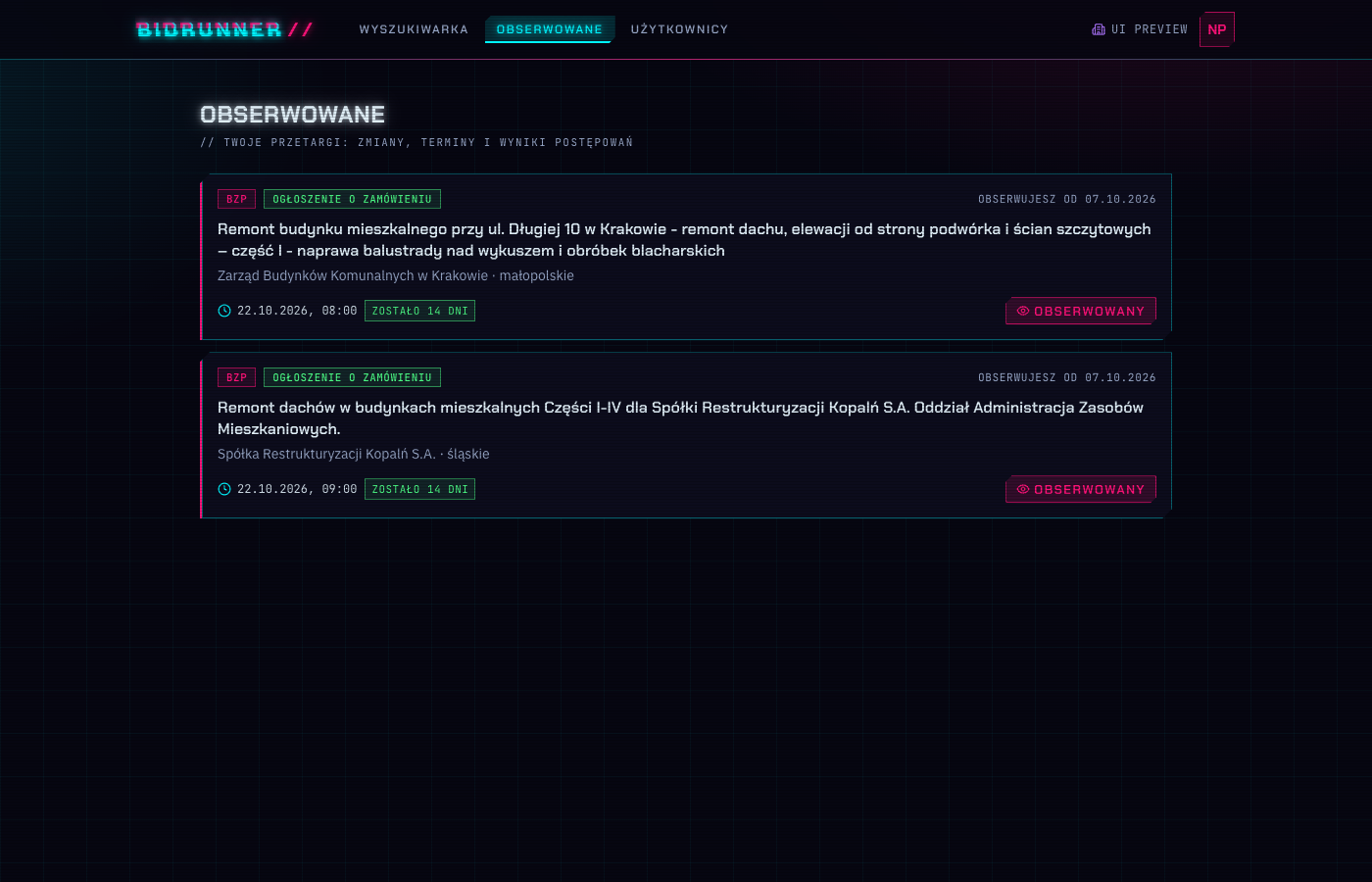Click Obserwujesz od 07.10.2026 on the Kraków tender
Viewport: 1372px width, 882px height.
[1066, 199]
